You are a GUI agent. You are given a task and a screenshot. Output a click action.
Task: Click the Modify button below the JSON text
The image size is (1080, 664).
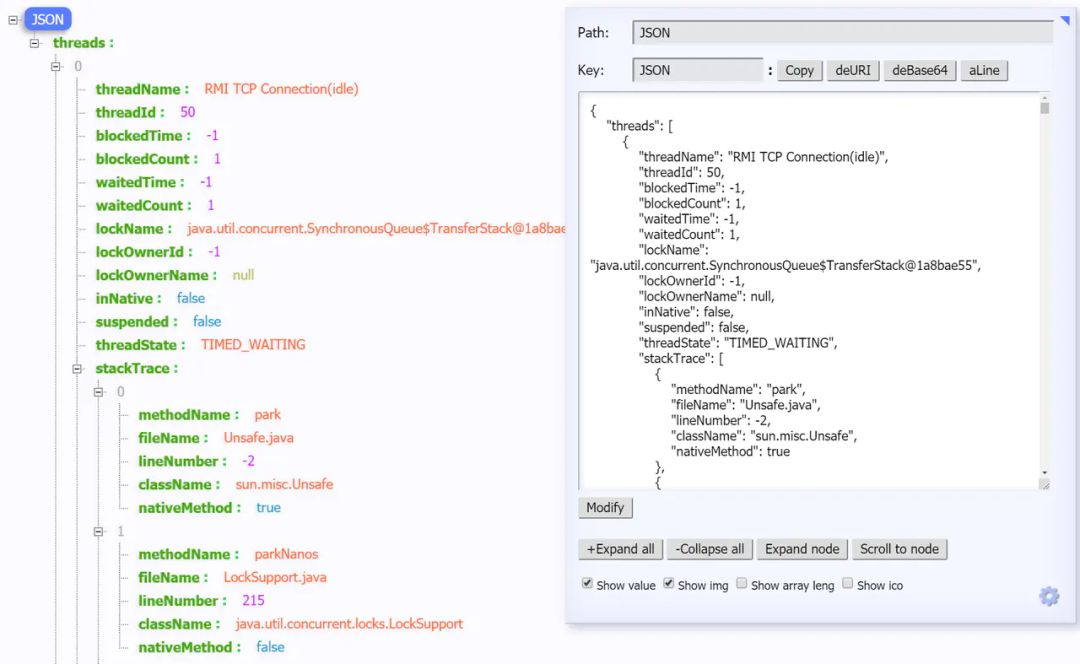coord(605,508)
